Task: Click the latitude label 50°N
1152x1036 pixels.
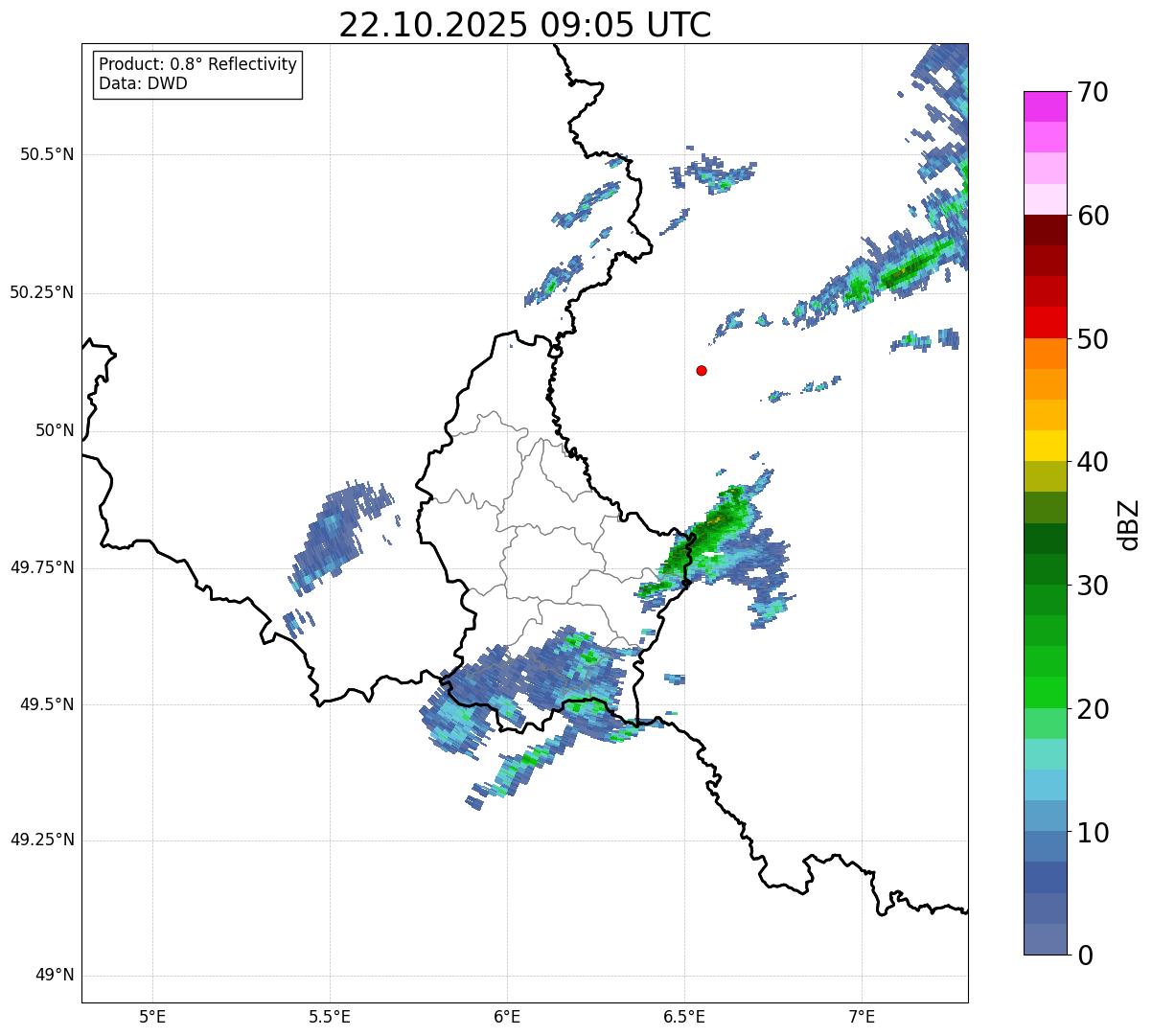Action: (x=55, y=430)
